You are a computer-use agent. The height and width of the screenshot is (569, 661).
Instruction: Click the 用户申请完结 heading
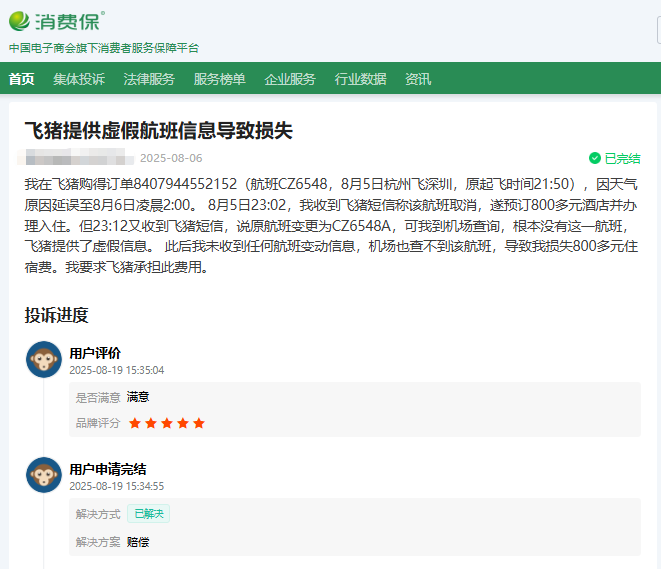point(108,469)
